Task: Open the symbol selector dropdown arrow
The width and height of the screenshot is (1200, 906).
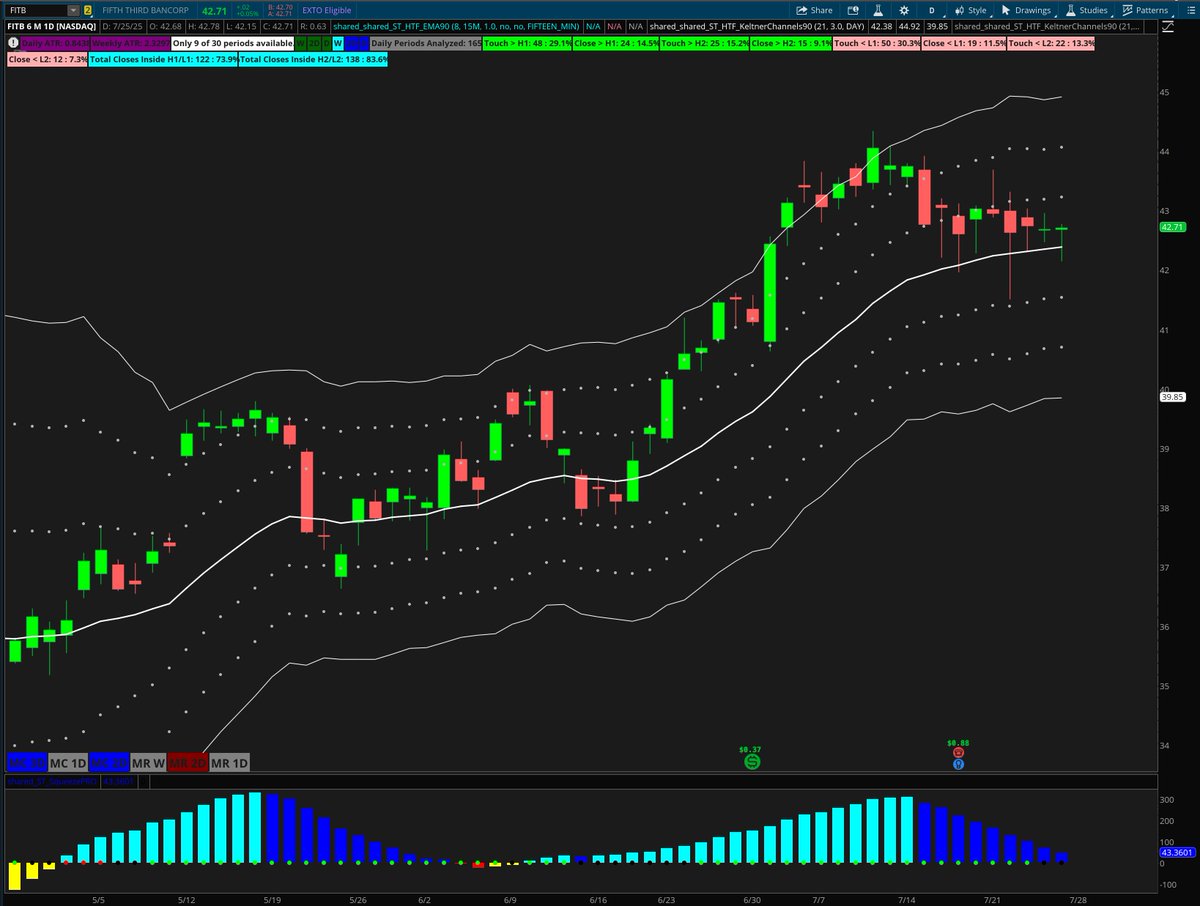Action: (74, 10)
